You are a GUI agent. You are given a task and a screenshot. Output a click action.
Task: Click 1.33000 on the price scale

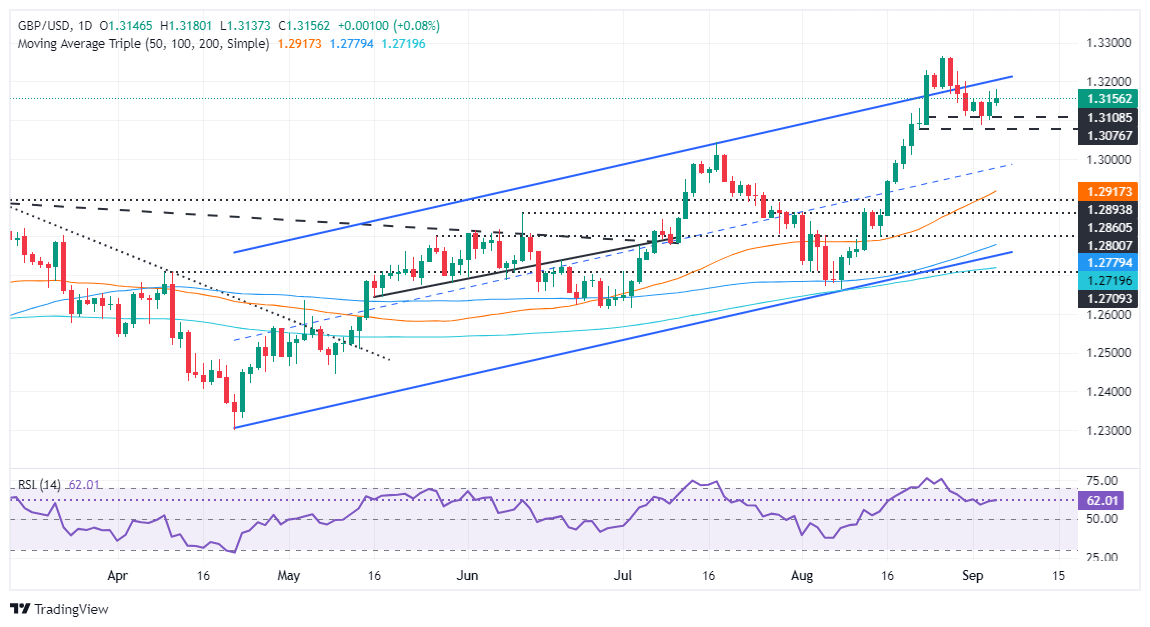pos(1110,43)
